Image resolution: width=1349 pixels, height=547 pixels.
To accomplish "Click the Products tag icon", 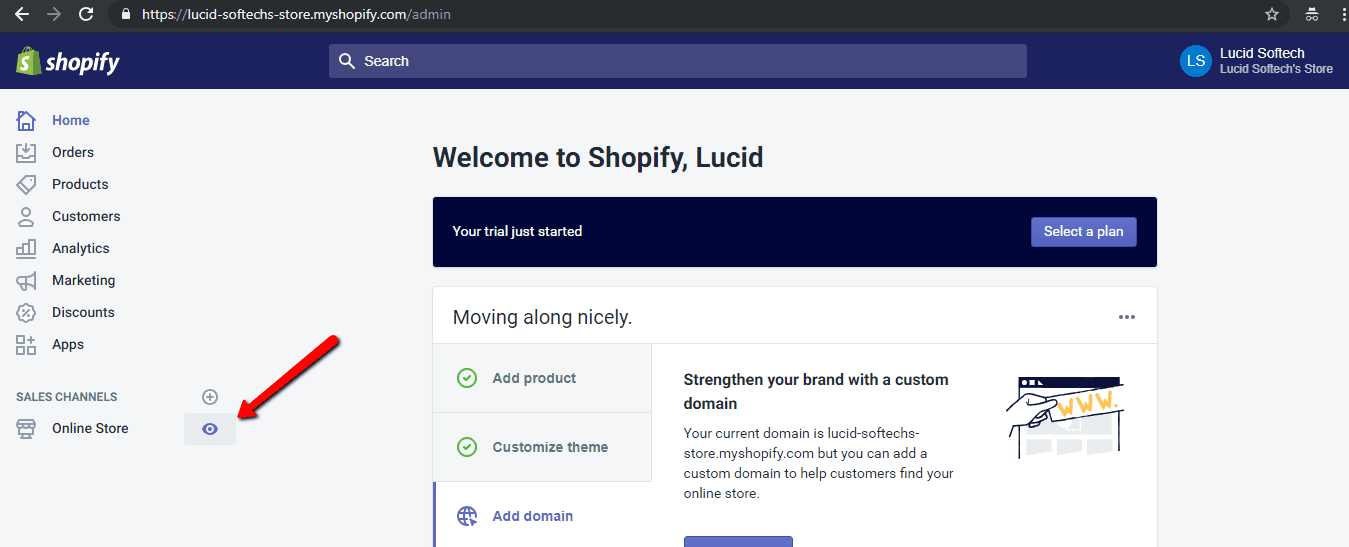I will coord(26,184).
